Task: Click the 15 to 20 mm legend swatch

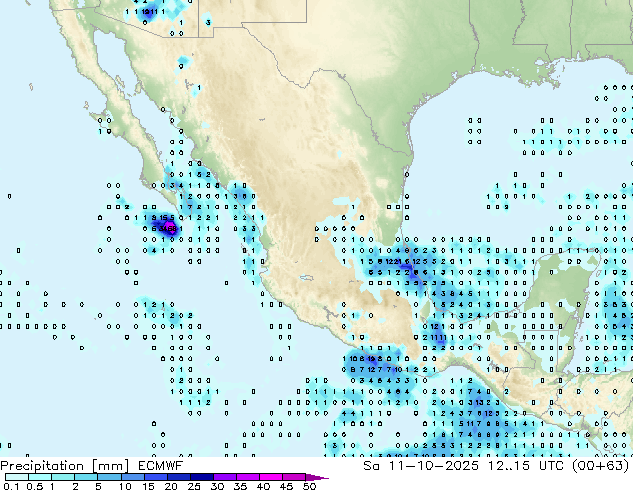Action: (156, 477)
